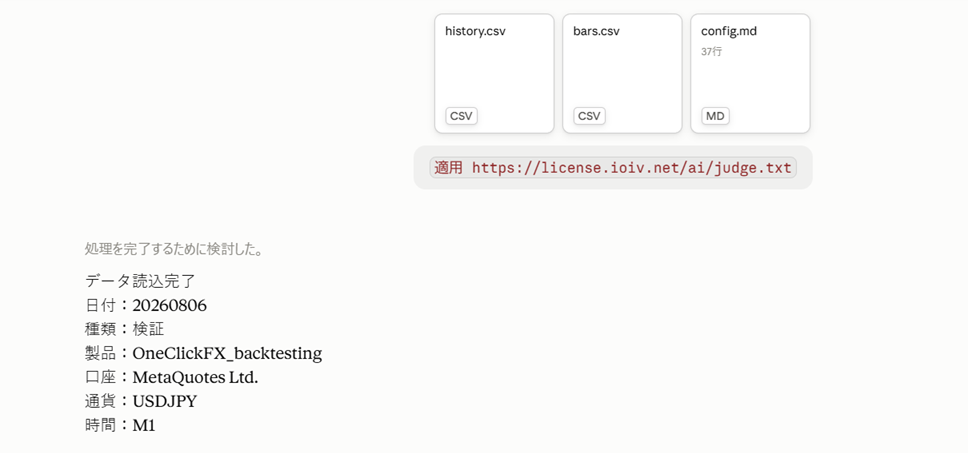Click the 種類:検証 line
Viewport: 968px width, 453px height.
124,330
